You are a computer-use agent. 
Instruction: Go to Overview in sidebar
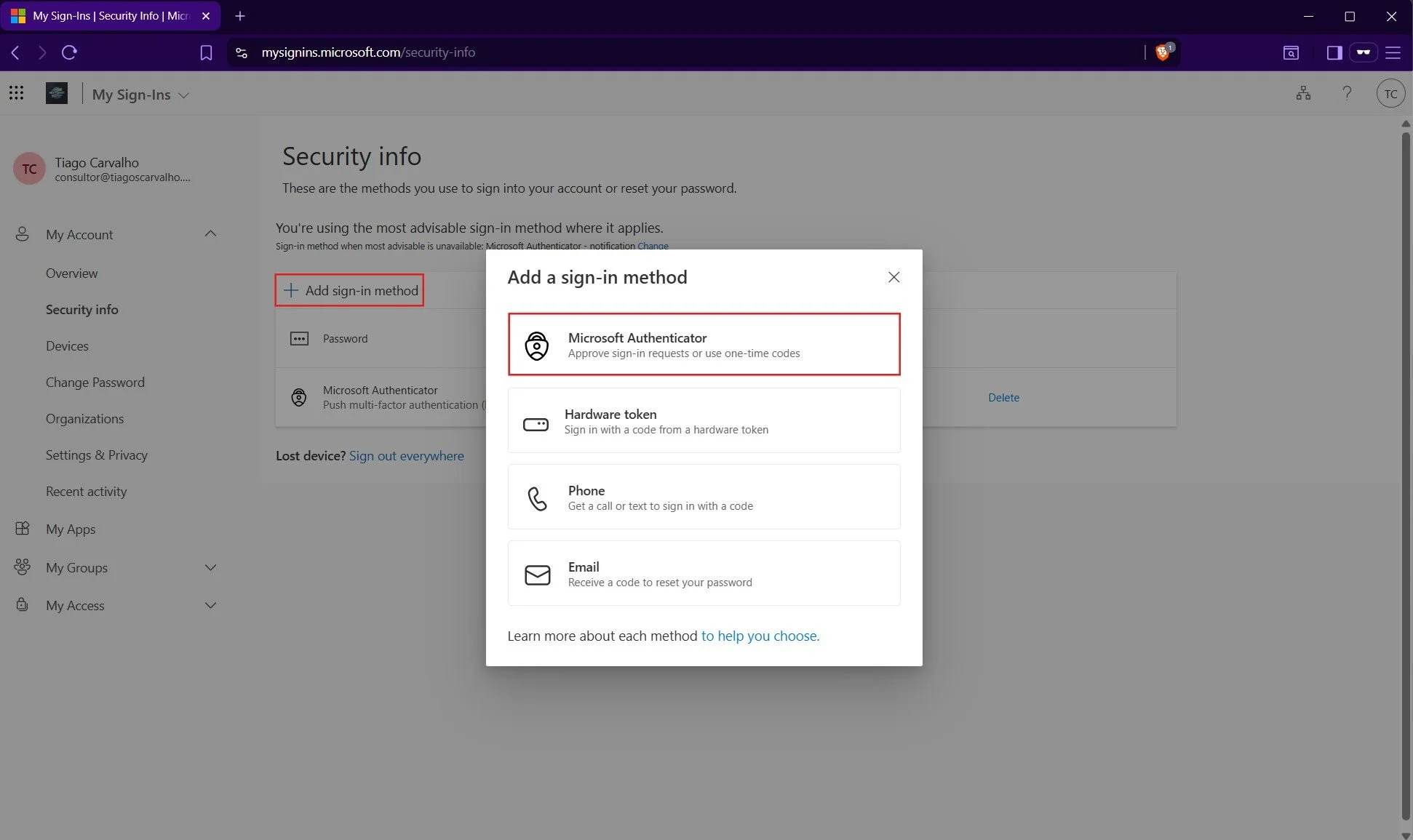point(71,273)
